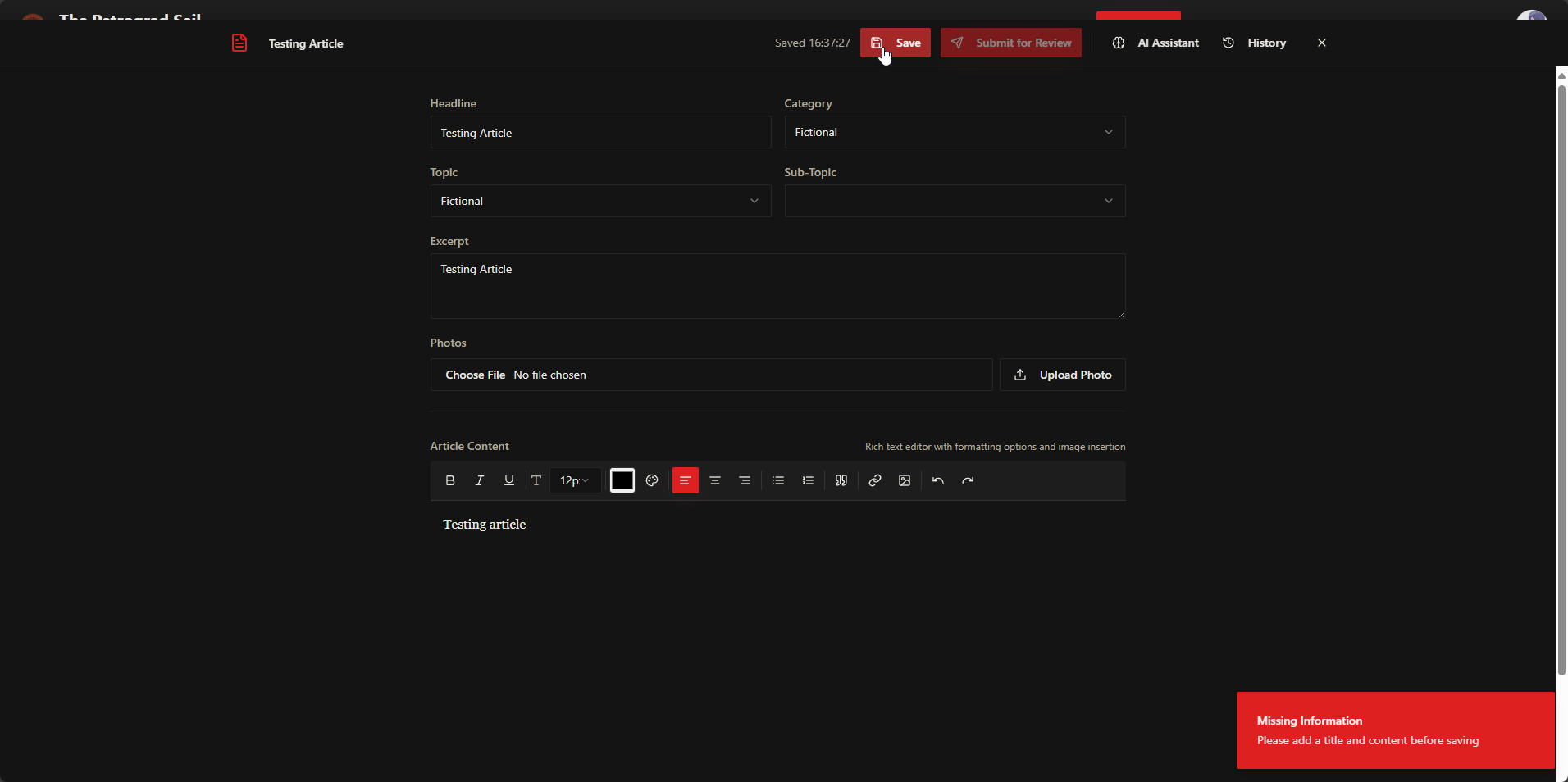Click the Save button
Viewport: 1568px width, 782px height.
coord(896,43)
